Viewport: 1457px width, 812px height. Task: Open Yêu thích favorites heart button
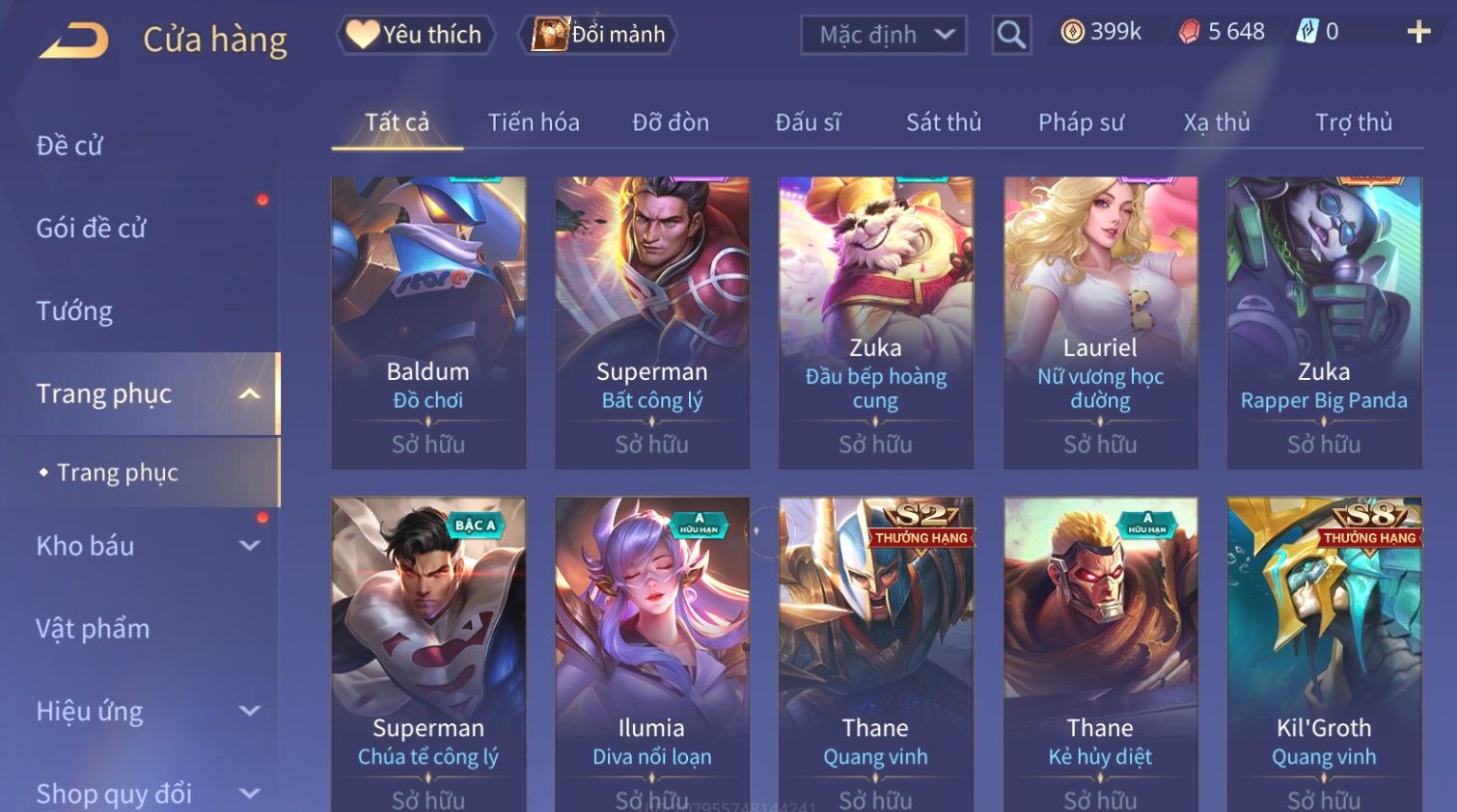416,35
